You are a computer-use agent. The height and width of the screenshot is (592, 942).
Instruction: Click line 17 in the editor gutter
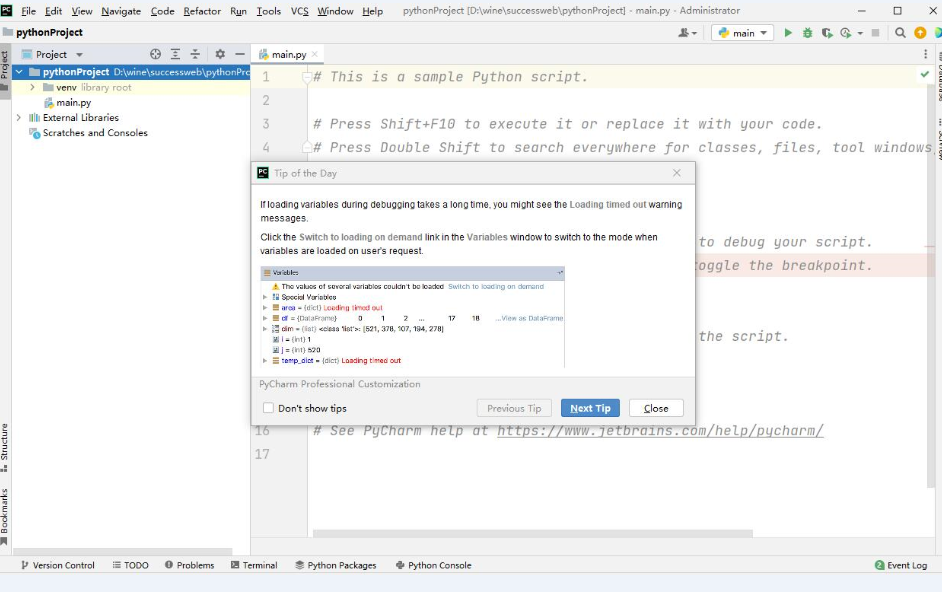coord(262,454)
